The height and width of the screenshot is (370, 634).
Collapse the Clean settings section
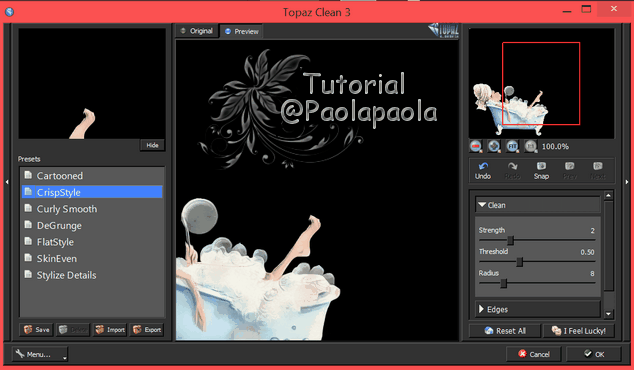(x=537, y=205)
